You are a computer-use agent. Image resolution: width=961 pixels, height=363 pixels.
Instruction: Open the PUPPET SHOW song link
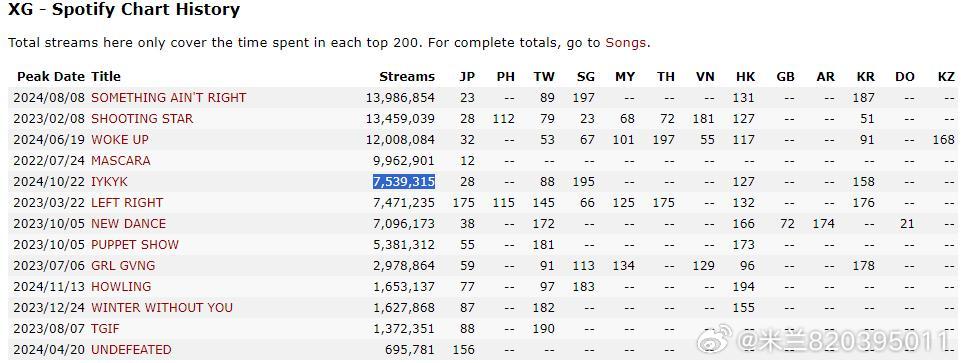[135, 244]
